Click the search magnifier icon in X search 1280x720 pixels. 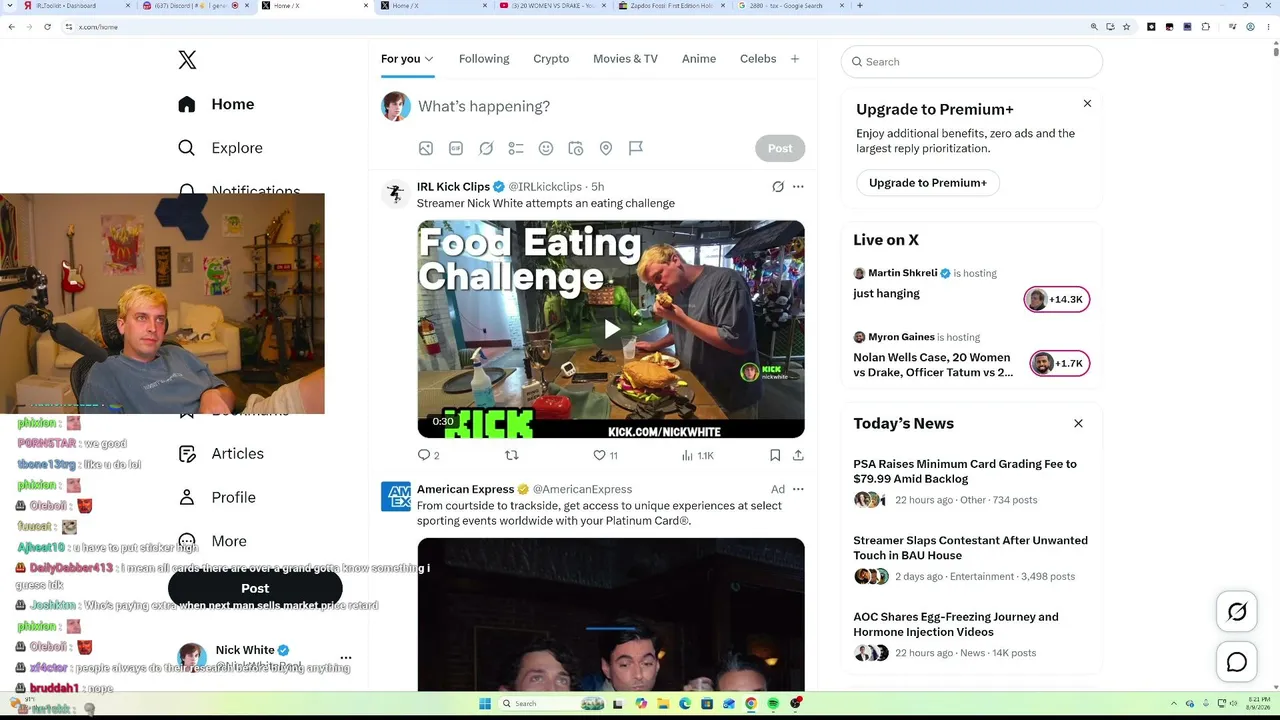857,62
